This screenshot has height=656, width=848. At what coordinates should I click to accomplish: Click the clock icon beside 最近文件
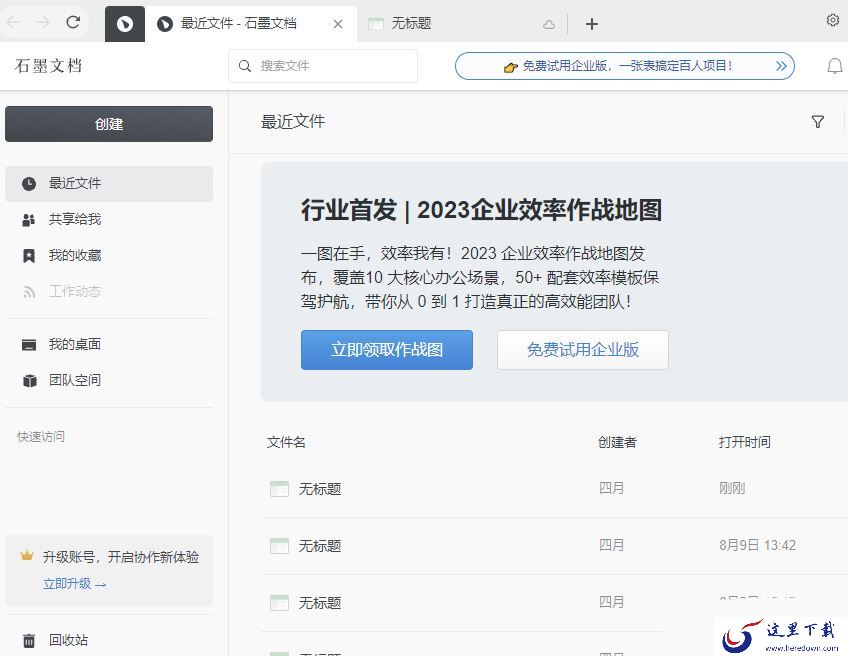click(29, 184)
